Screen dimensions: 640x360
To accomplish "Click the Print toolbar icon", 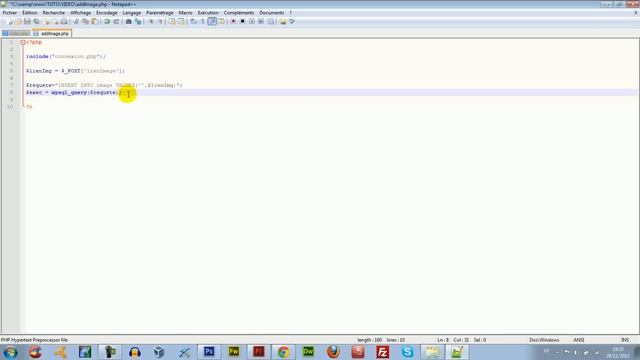I will tap(64, 21).
